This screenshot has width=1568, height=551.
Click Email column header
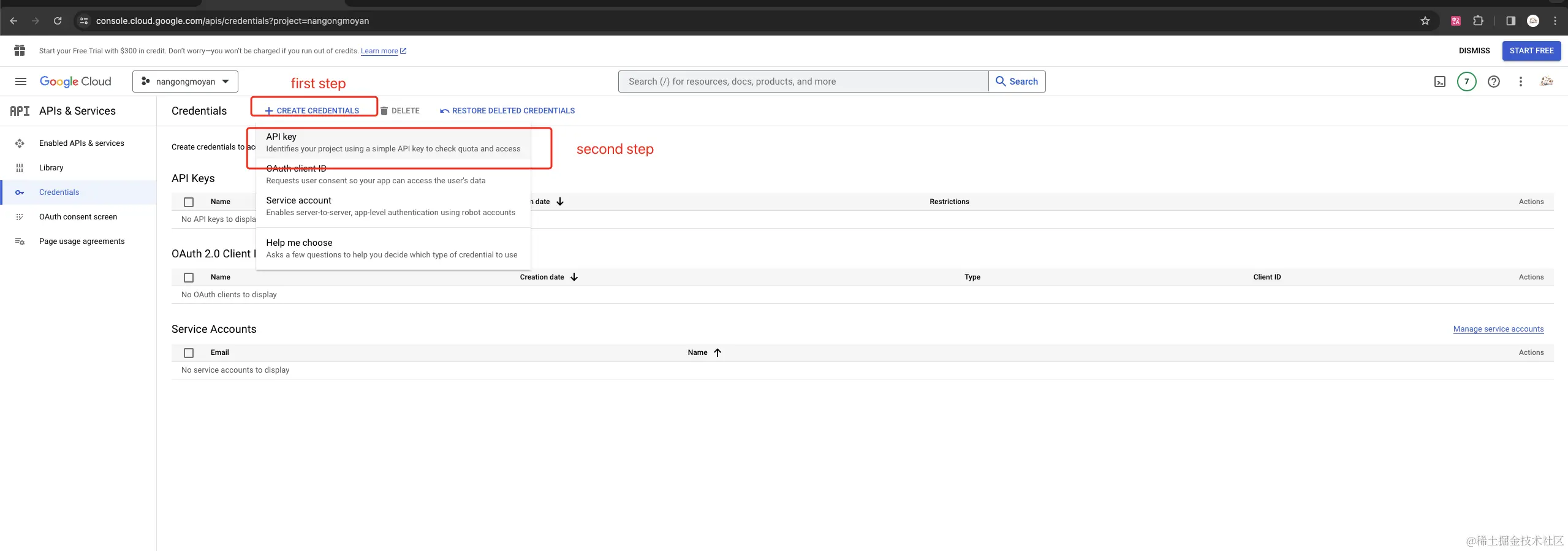[220, 352]
